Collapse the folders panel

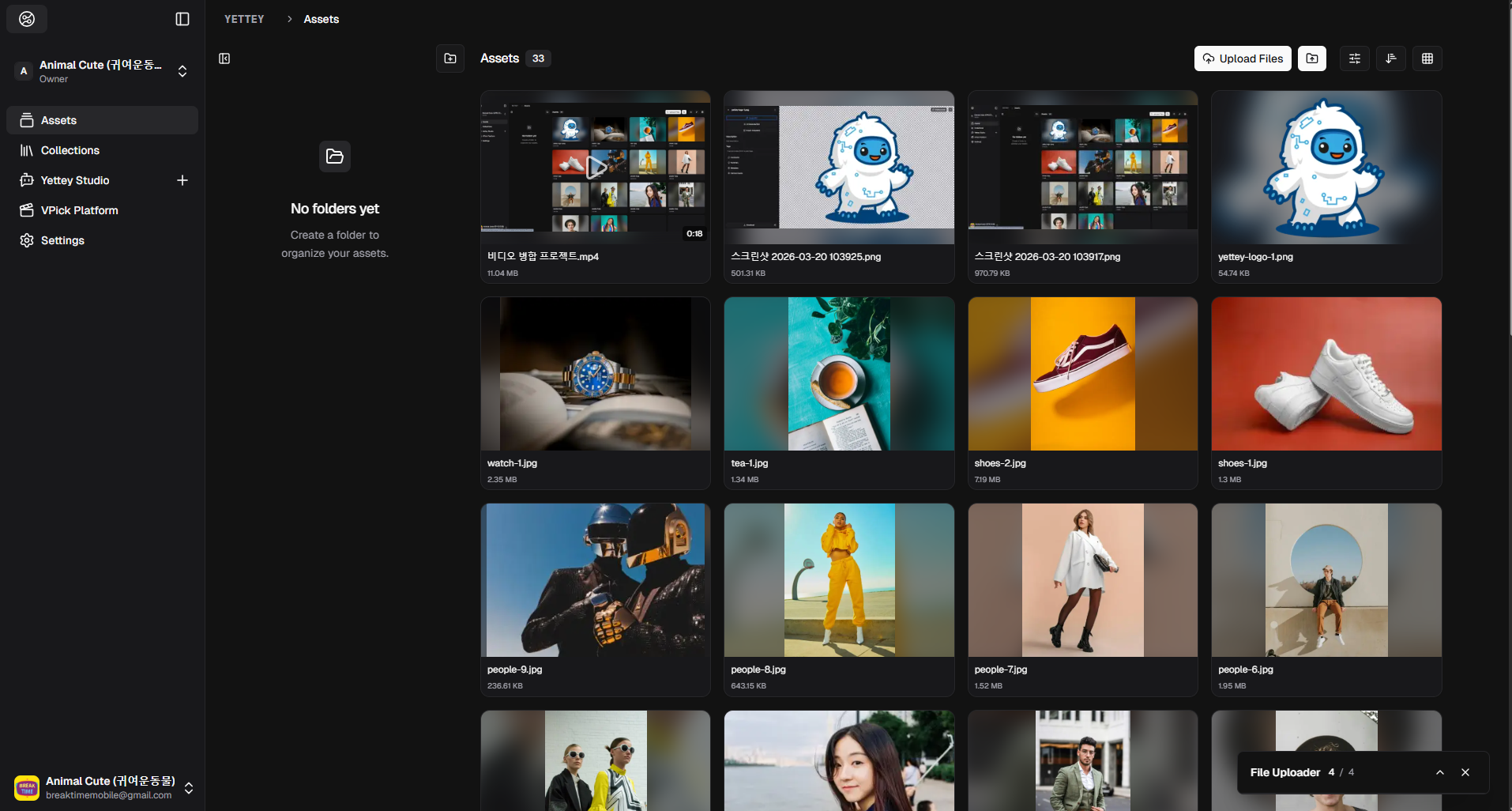click(x=224, y=58)
